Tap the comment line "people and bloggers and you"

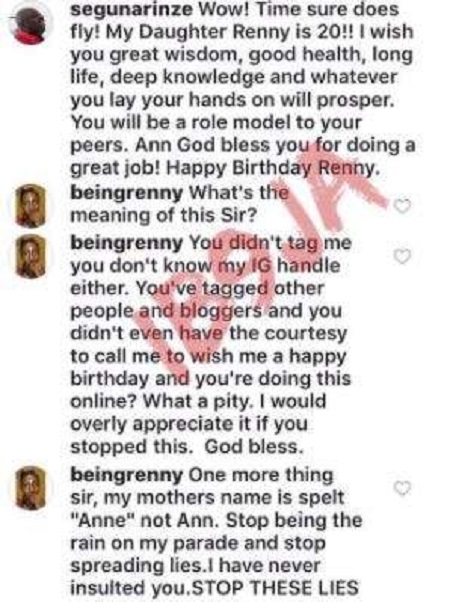pyautogui.click(x=206, y=311)
